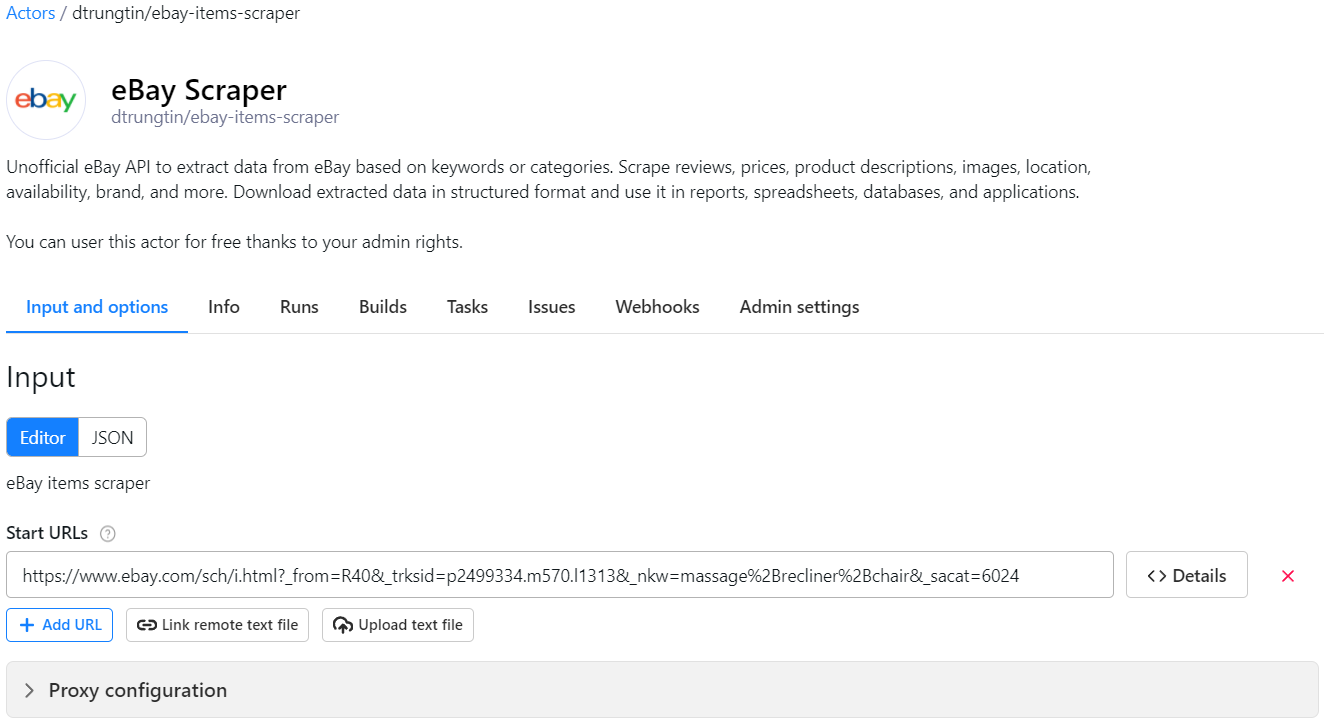The width and height of the screenshot is (1324, 725).
Task: Click dtrungtin/ebay-items-scraper in the breadcrumb
Action: 186,14
